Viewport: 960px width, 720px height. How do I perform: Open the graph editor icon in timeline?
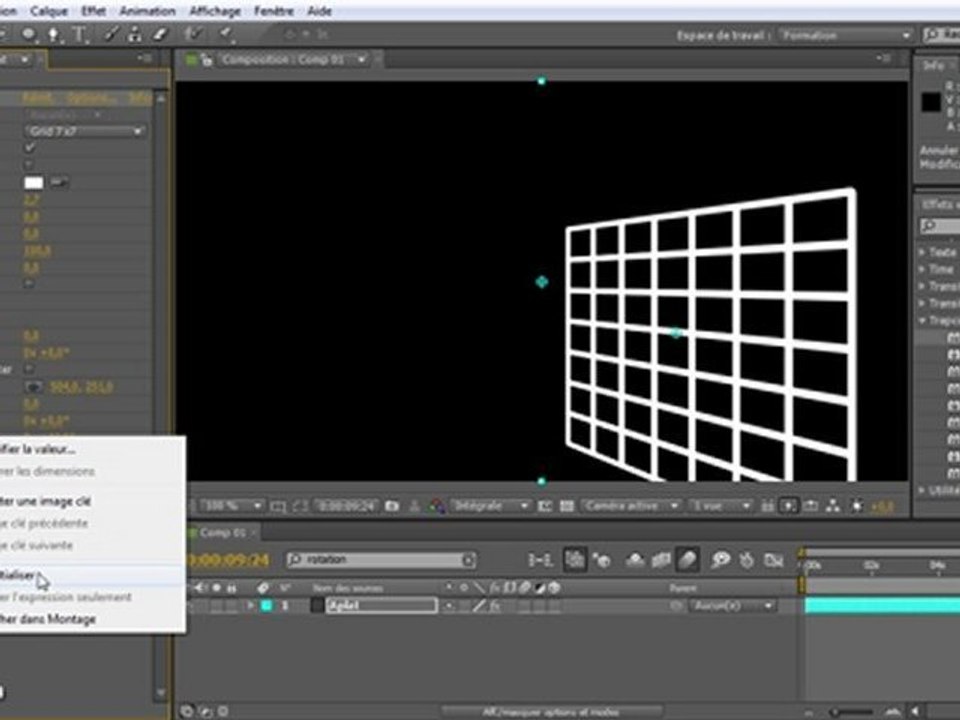pos(774,560)
